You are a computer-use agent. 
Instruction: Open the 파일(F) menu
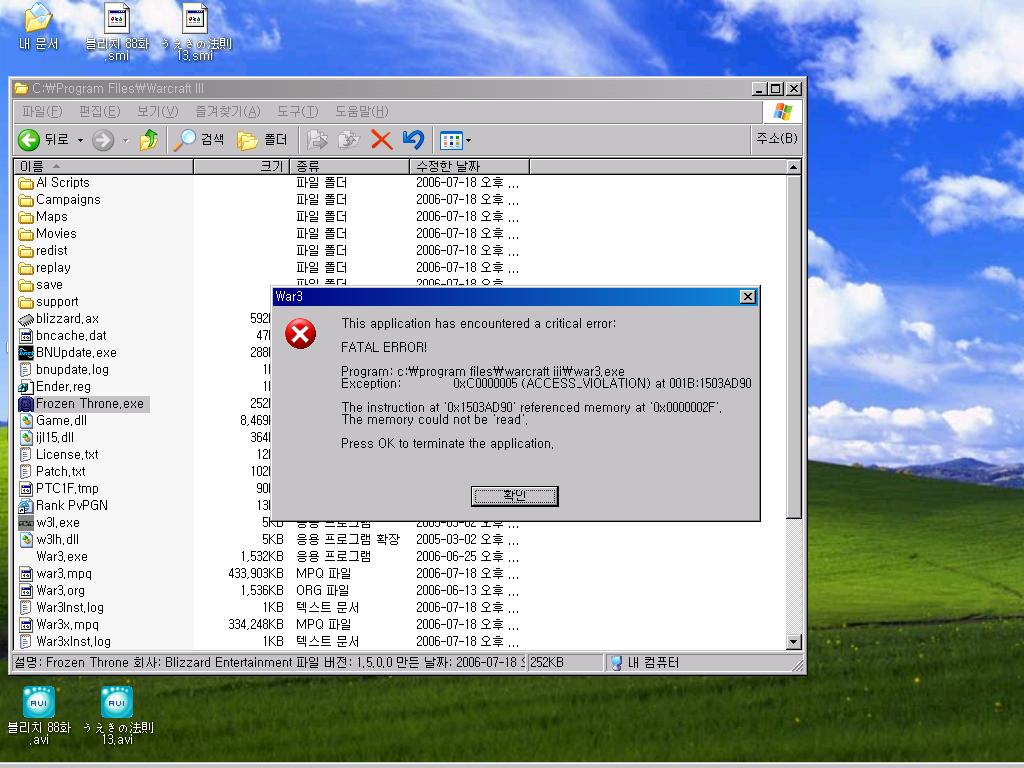(42, 112)
